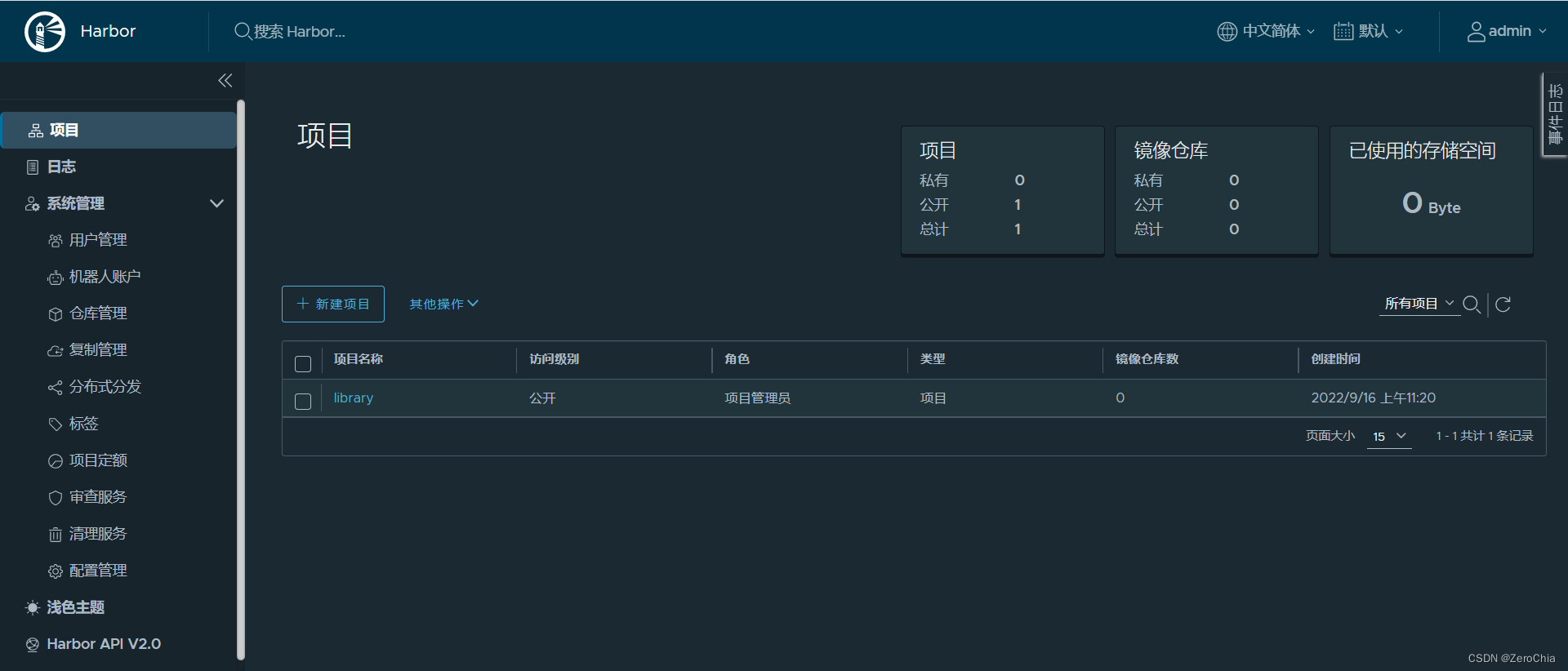This screenshot has height=671, width=1568.
Task: Click the 新建项目 button
Action: [333, 304]
